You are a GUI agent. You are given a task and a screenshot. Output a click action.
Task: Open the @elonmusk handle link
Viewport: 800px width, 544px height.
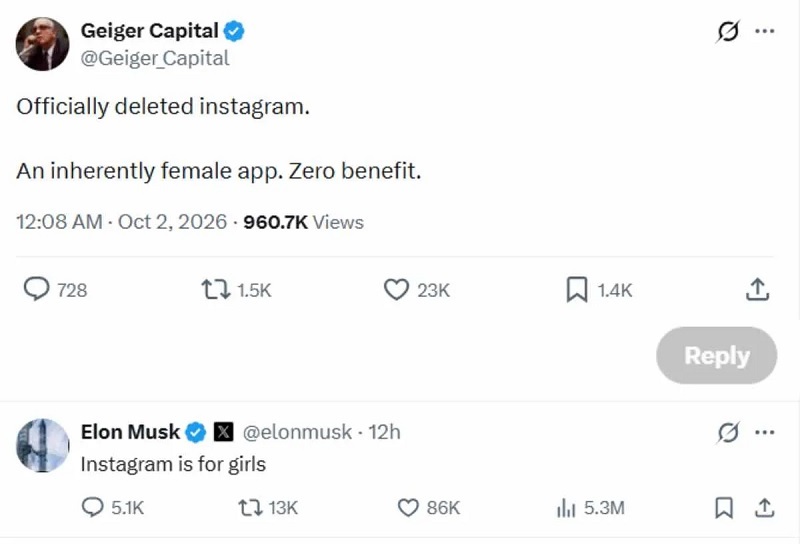(x=297, y=432)
